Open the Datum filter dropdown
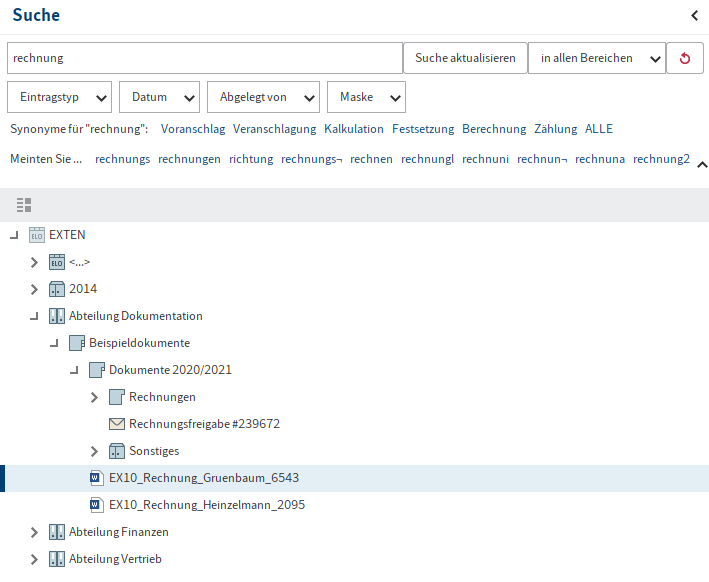The image size is (709, 582). 159,97
